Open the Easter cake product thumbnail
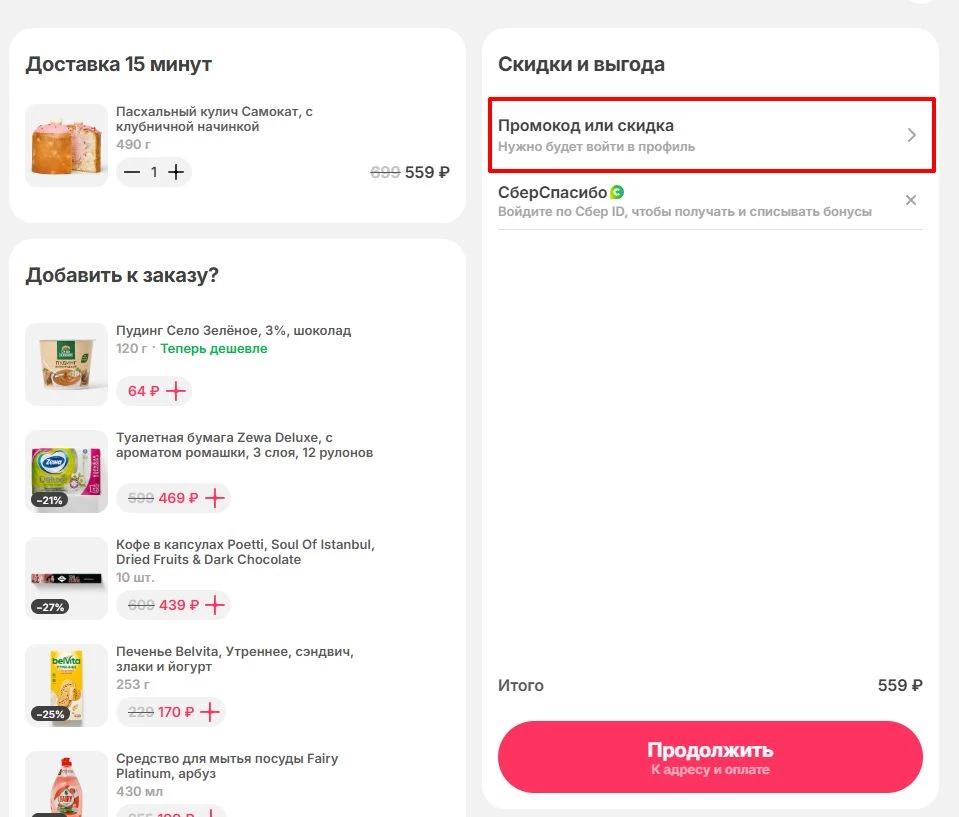Image resolution: width=959 pixels, height=817 pixels. [x=66, y=145]
